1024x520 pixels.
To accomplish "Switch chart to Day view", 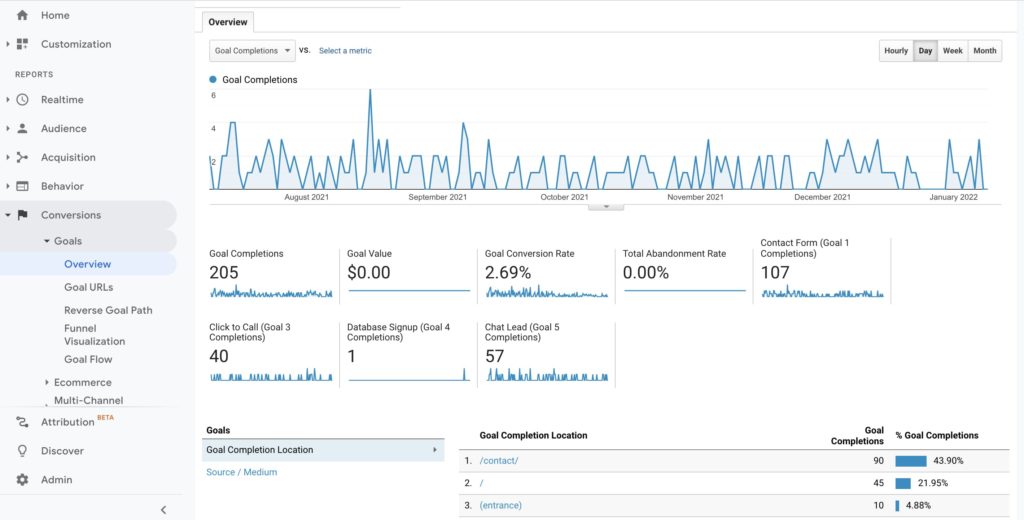I will coord(925,50).
